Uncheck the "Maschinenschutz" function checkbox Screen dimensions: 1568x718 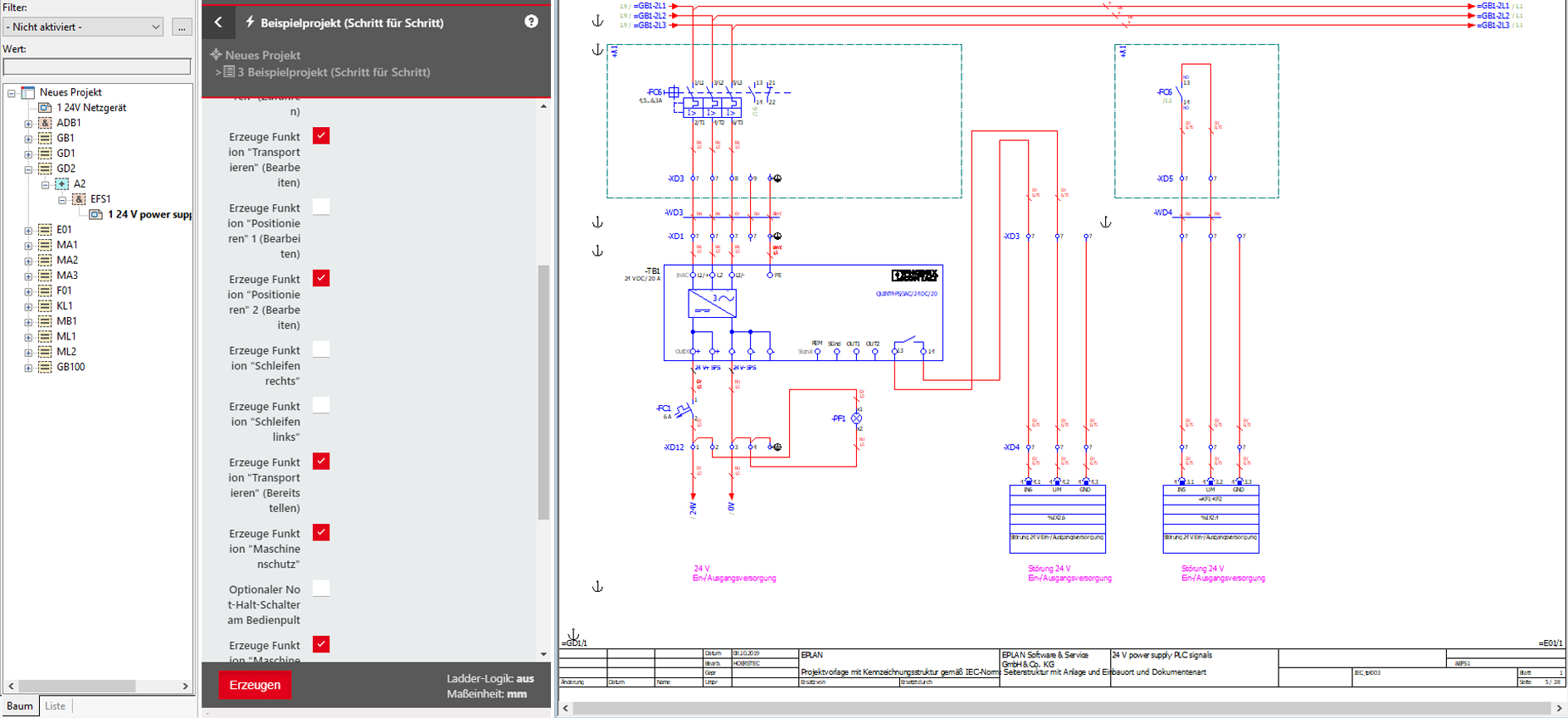point(321,532)
